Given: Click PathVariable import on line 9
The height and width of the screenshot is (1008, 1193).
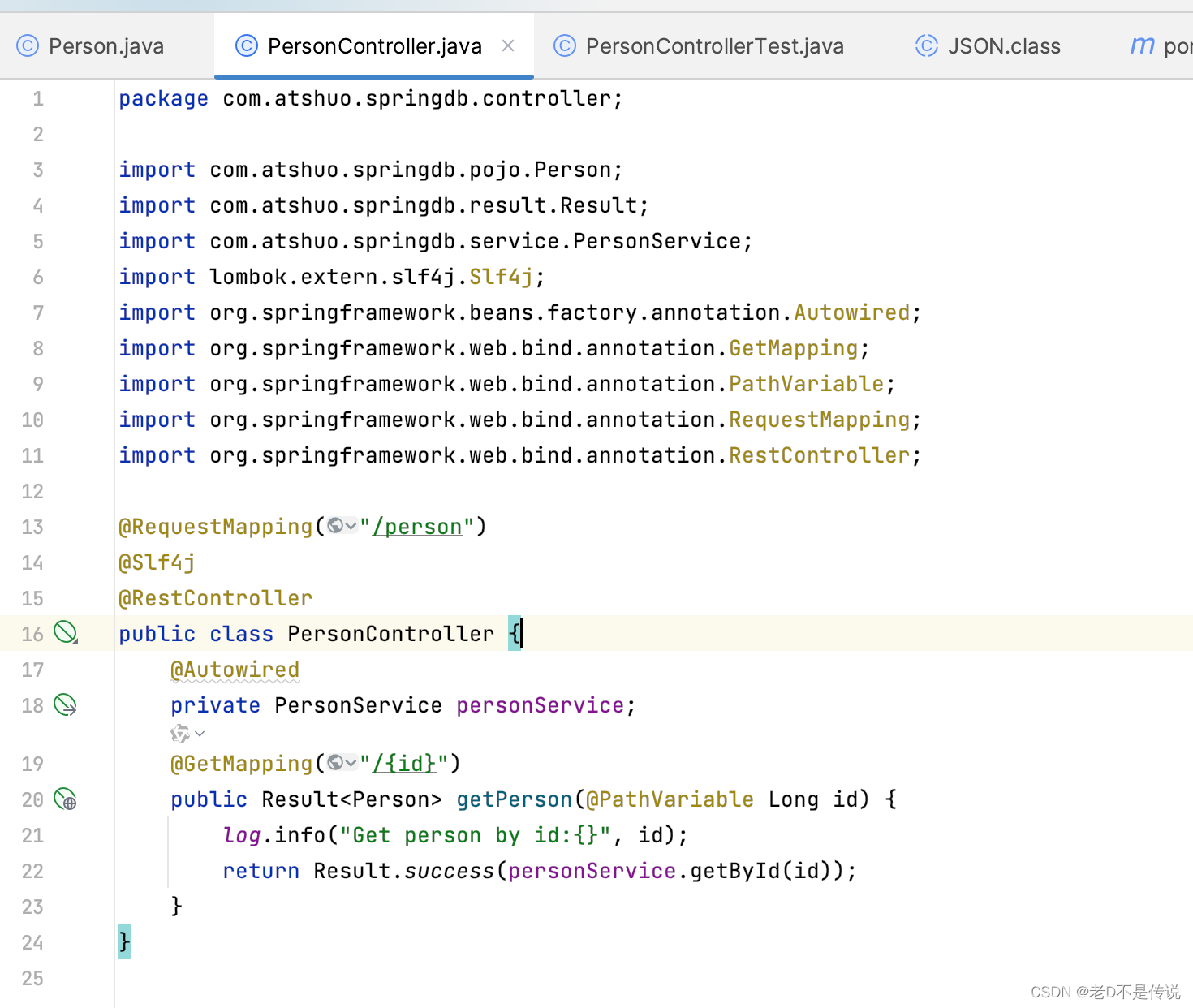Looking at the screenshot, I should click(x=807, y=384).
